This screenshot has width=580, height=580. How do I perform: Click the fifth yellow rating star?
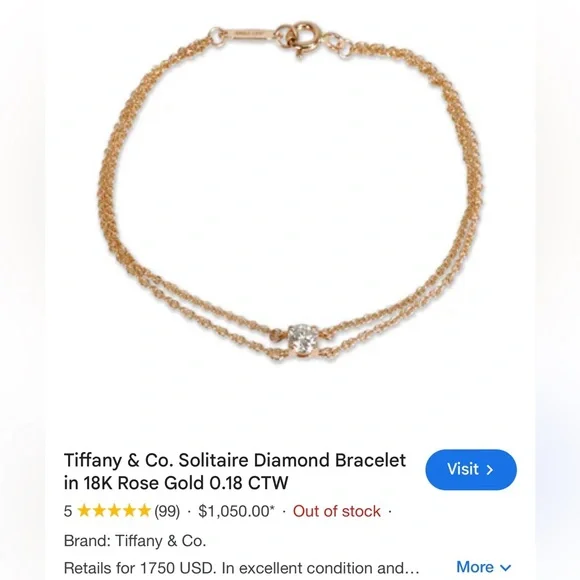[x=144, y=511]
